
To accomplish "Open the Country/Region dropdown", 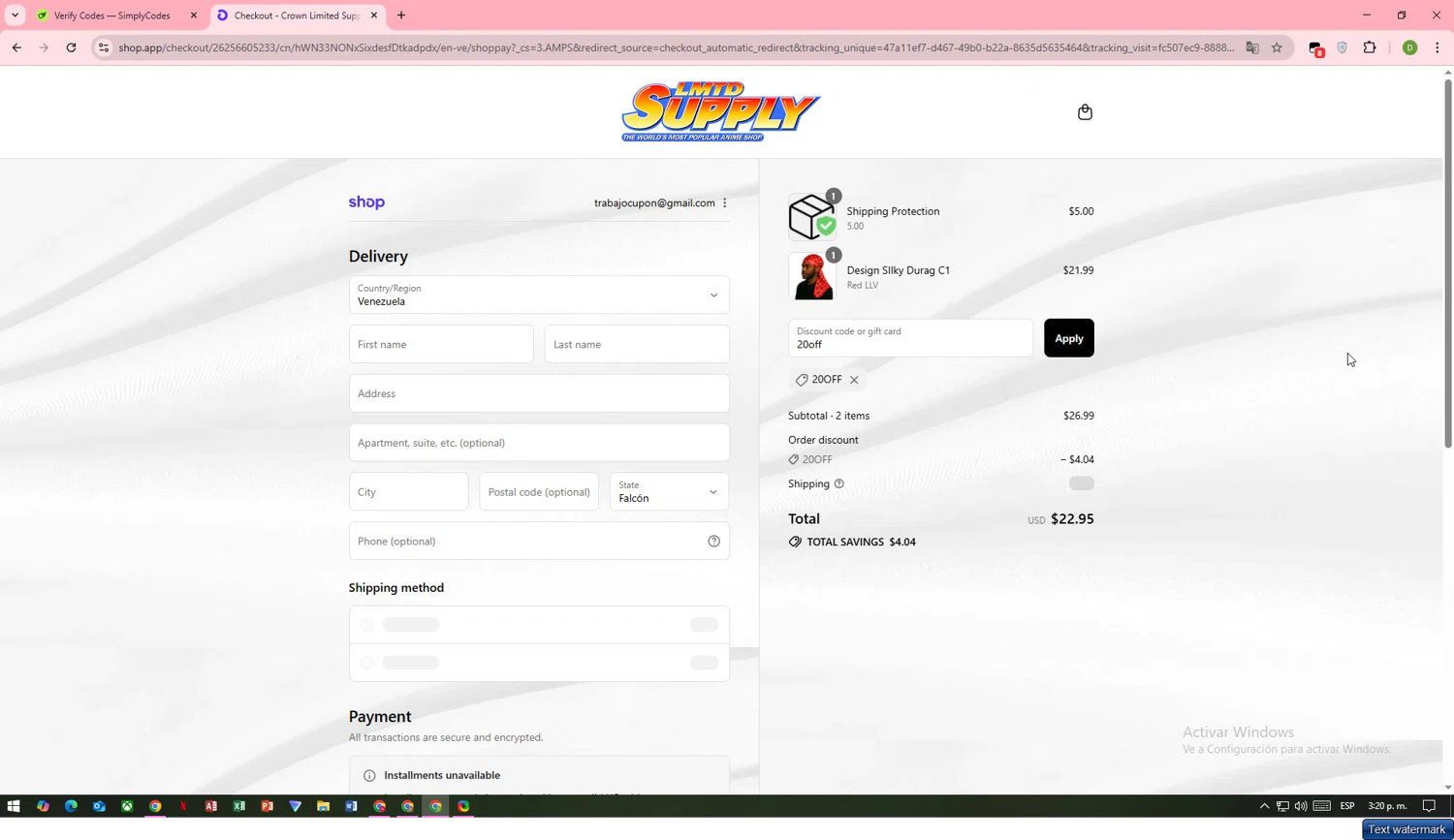I will point(539,295).
